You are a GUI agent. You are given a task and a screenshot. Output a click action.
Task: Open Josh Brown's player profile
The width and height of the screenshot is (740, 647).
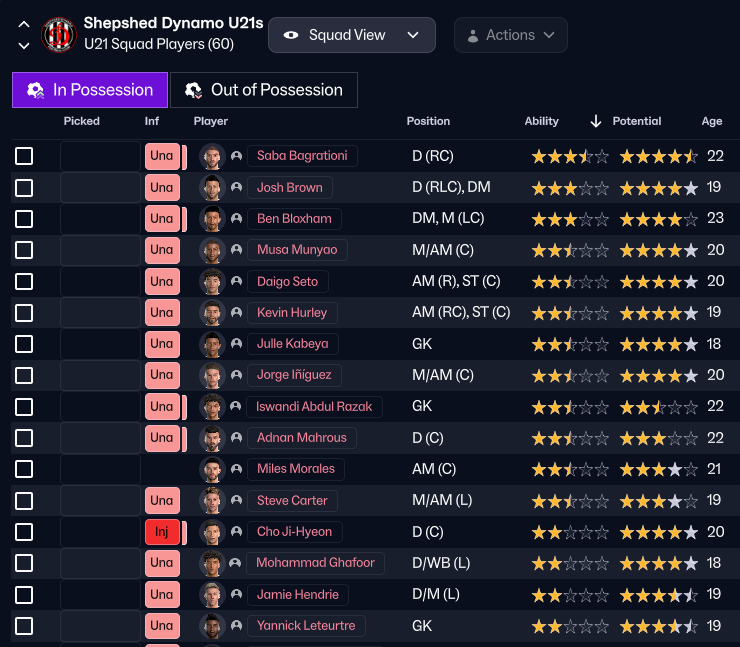(x=290, y=187)
